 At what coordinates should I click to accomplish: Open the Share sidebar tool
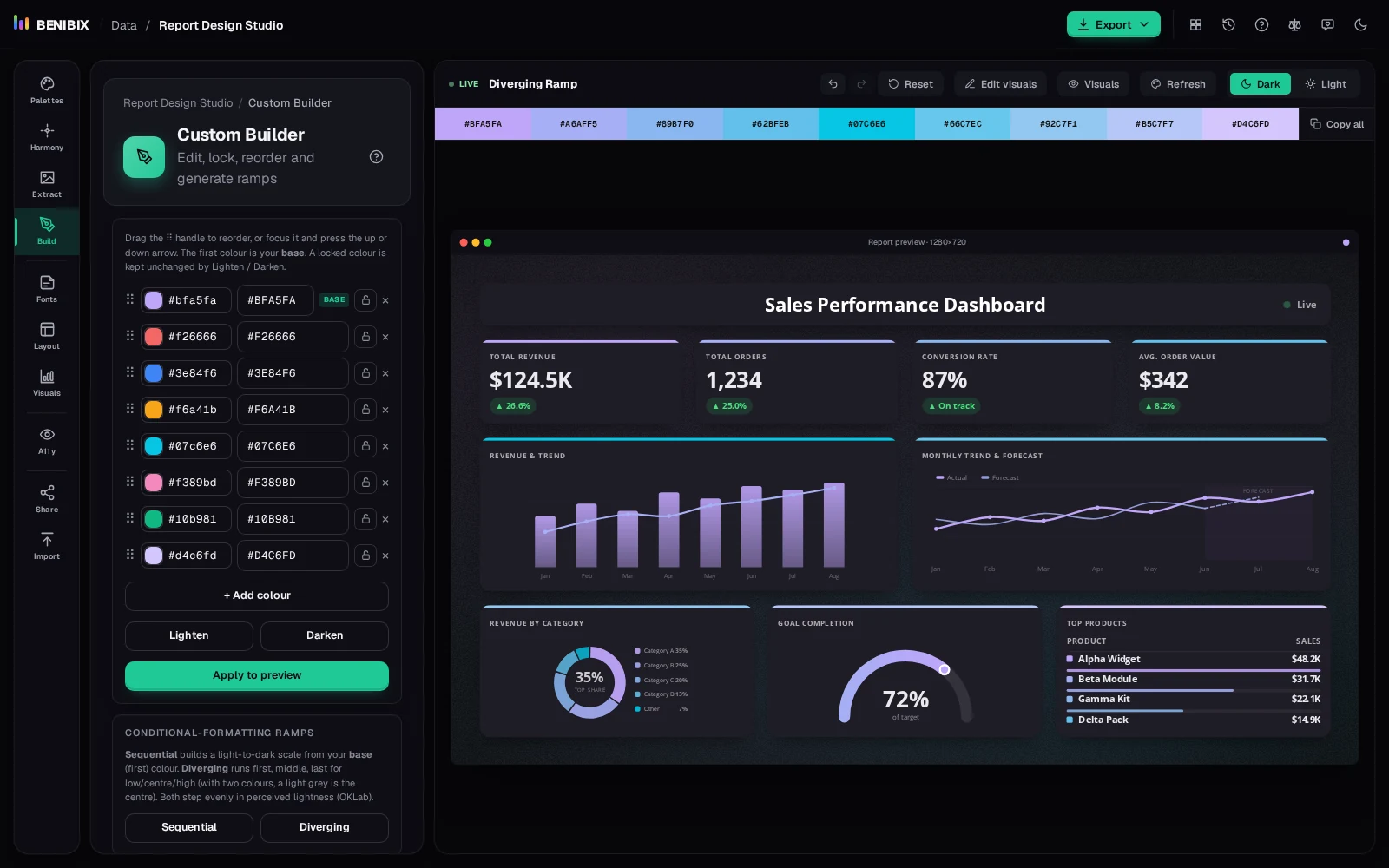[47, 499]
